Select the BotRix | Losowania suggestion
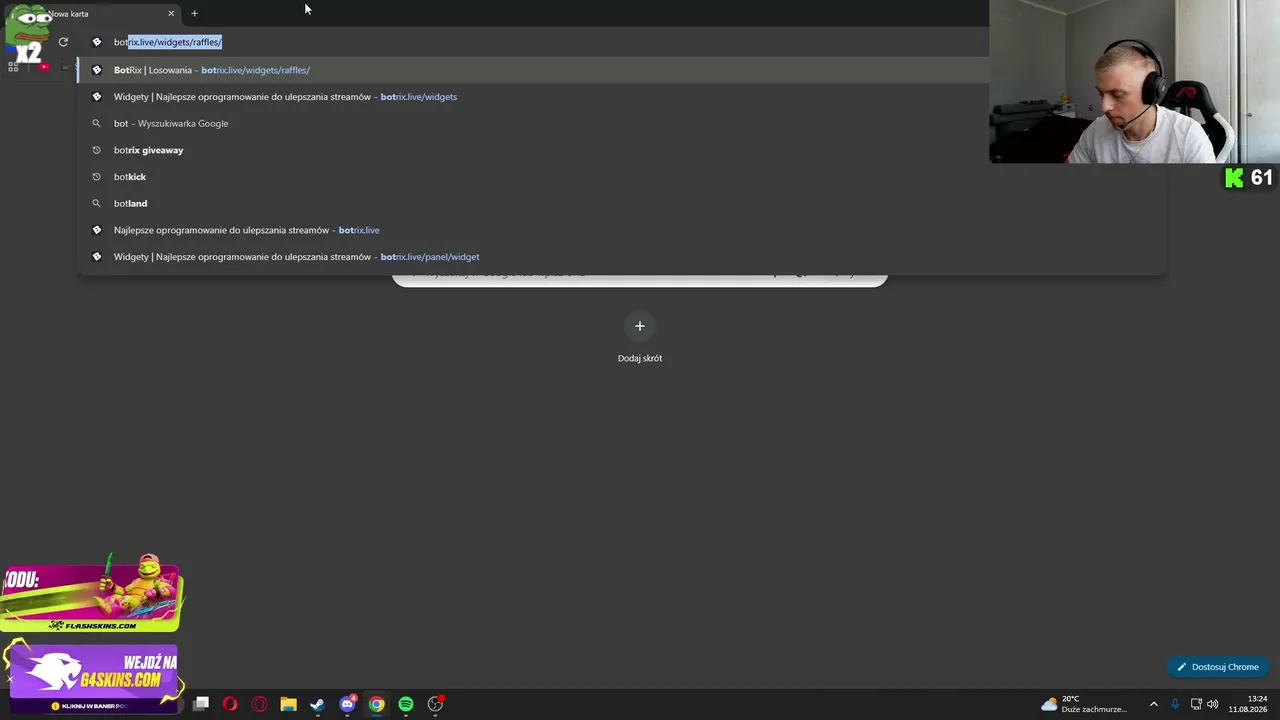 click(622, 70)
